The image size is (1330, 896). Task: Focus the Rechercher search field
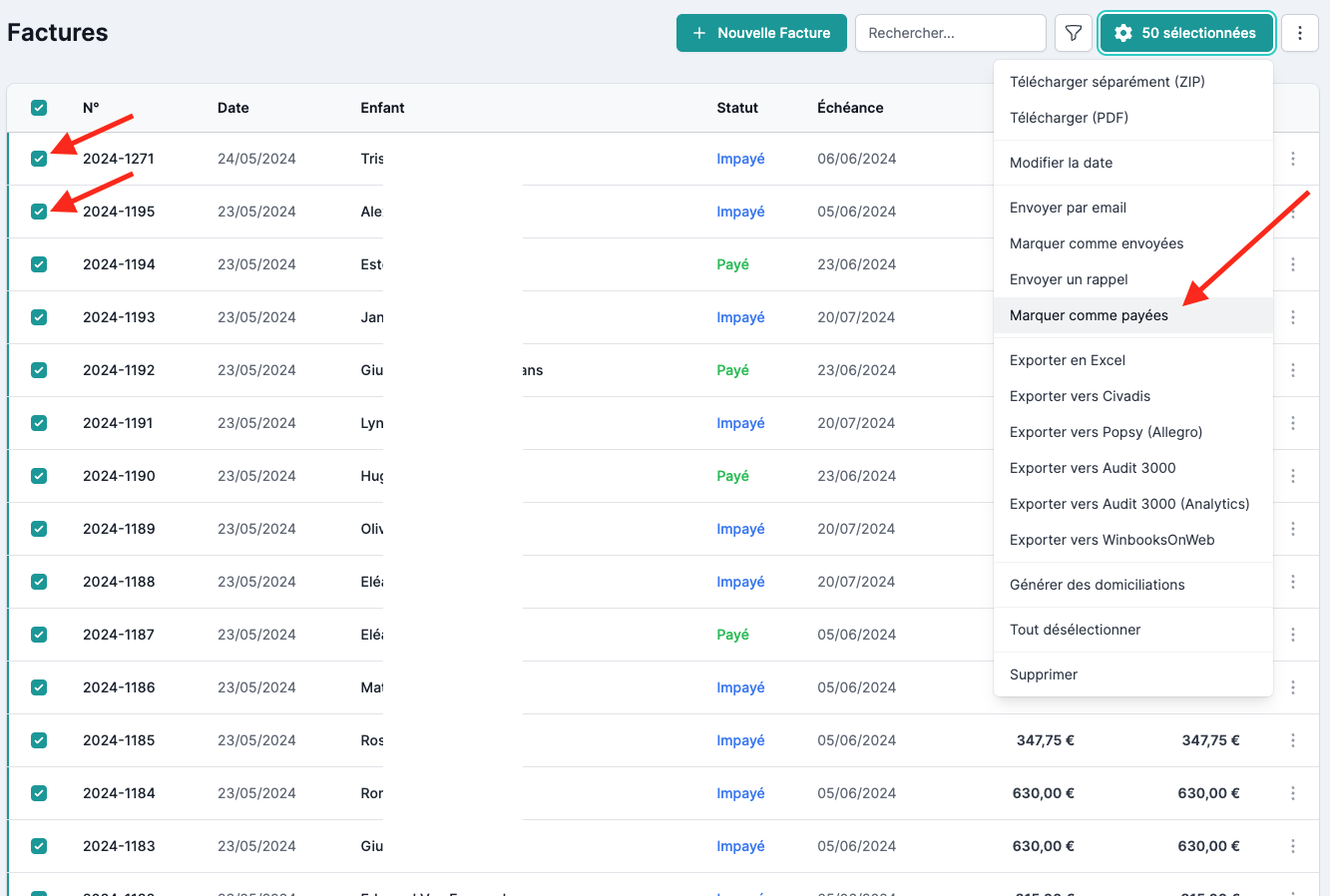(949, 33)
